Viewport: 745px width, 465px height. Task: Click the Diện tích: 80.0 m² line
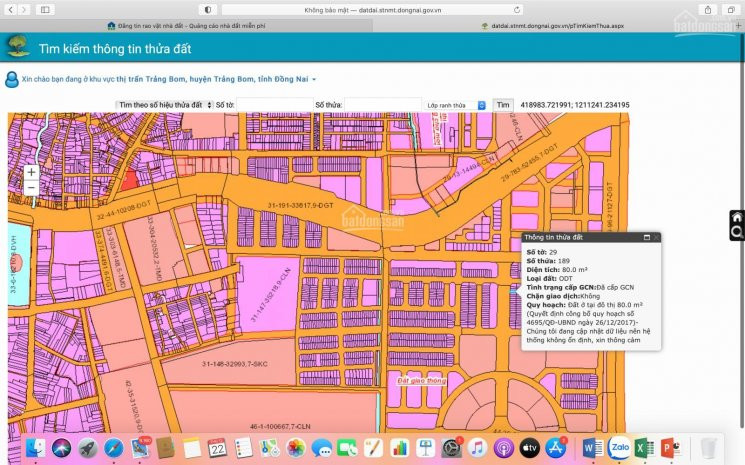(x=557, y=269)
